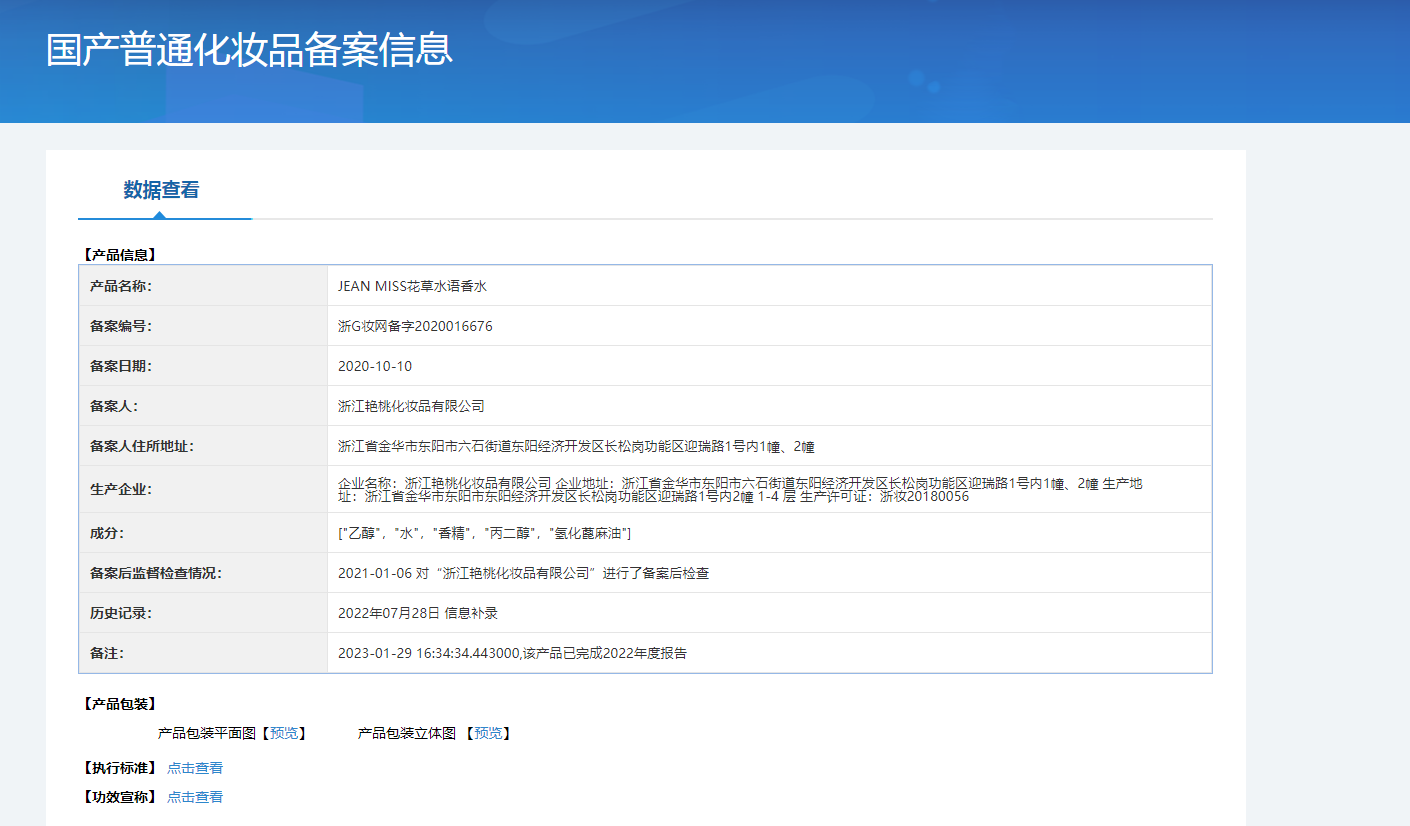Click the 备案人住所地址 address value
Image resolution: width=1410 pixels, height=826 pixels.
pyautogui.click(x=577, y=446)
